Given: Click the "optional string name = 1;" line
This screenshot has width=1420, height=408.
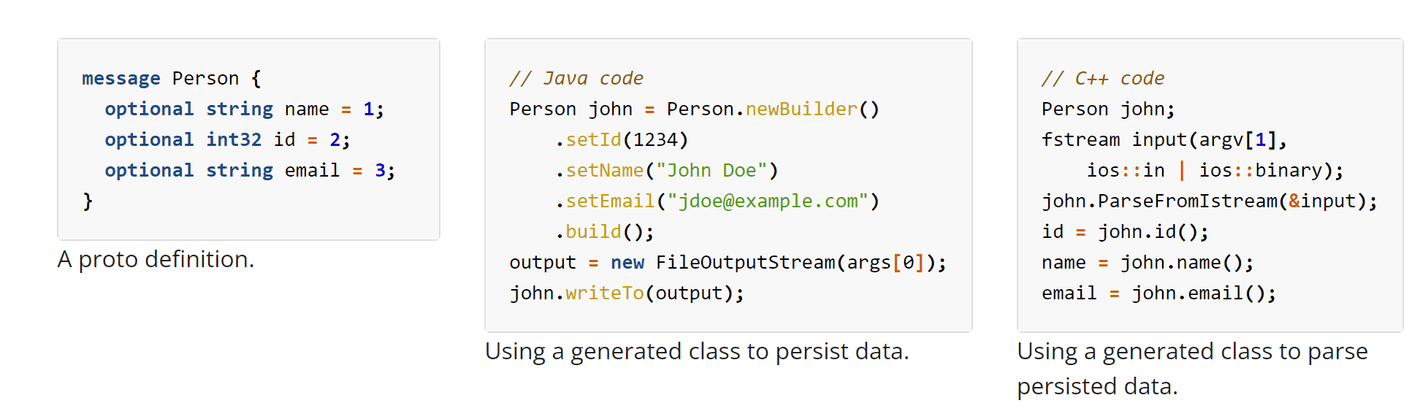Looking at the screenshot, I should pos(244,109).
